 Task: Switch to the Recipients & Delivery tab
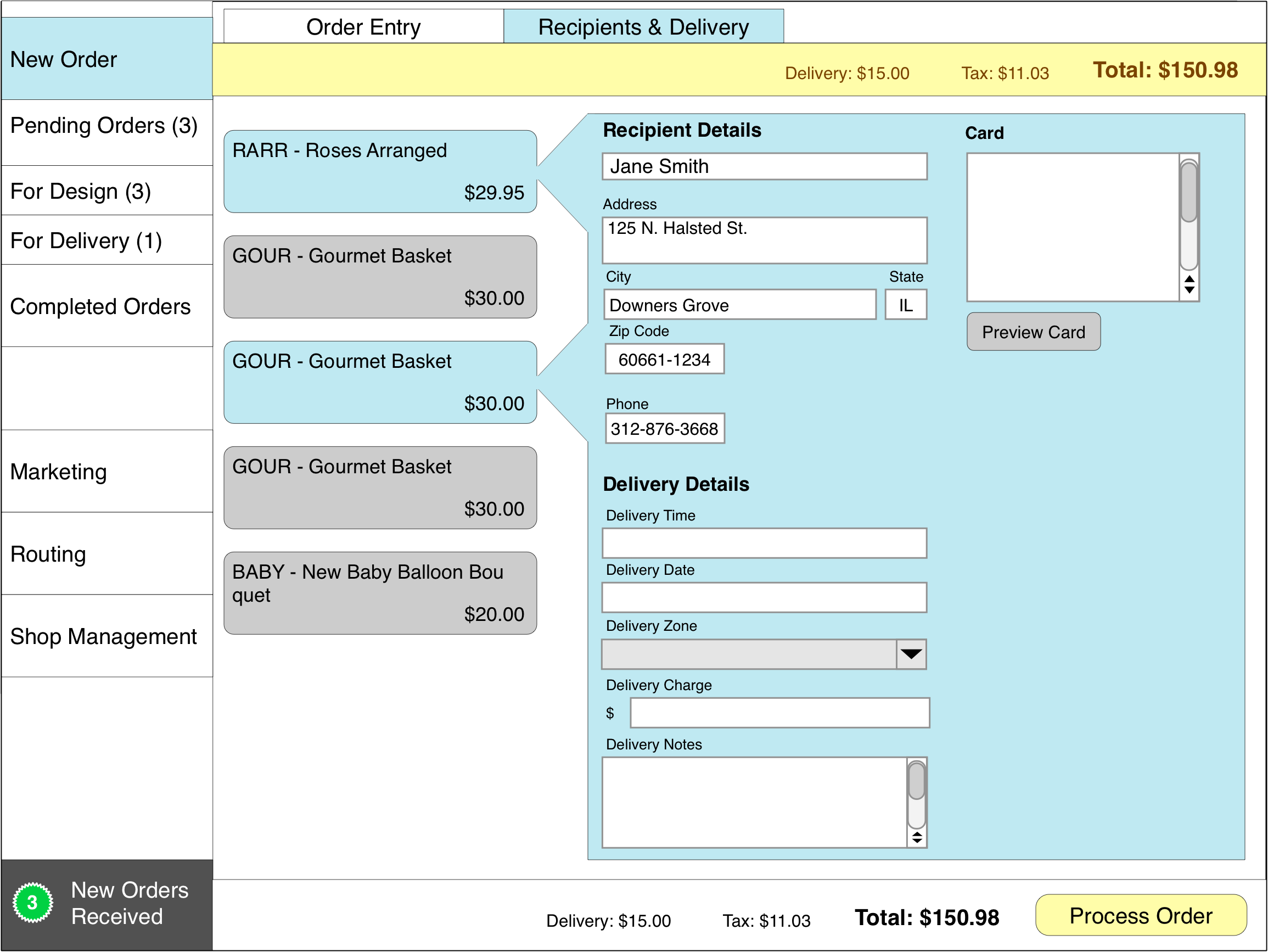click(x=642, y=26)
